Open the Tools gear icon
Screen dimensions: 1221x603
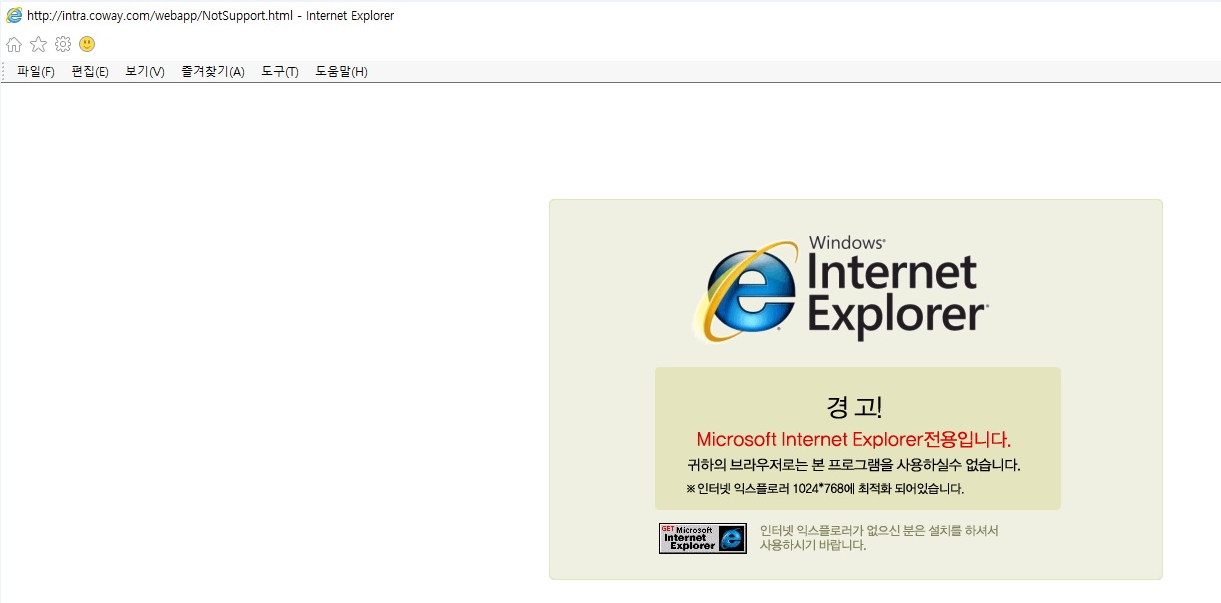pyautogui.click(x=63, y=44)
